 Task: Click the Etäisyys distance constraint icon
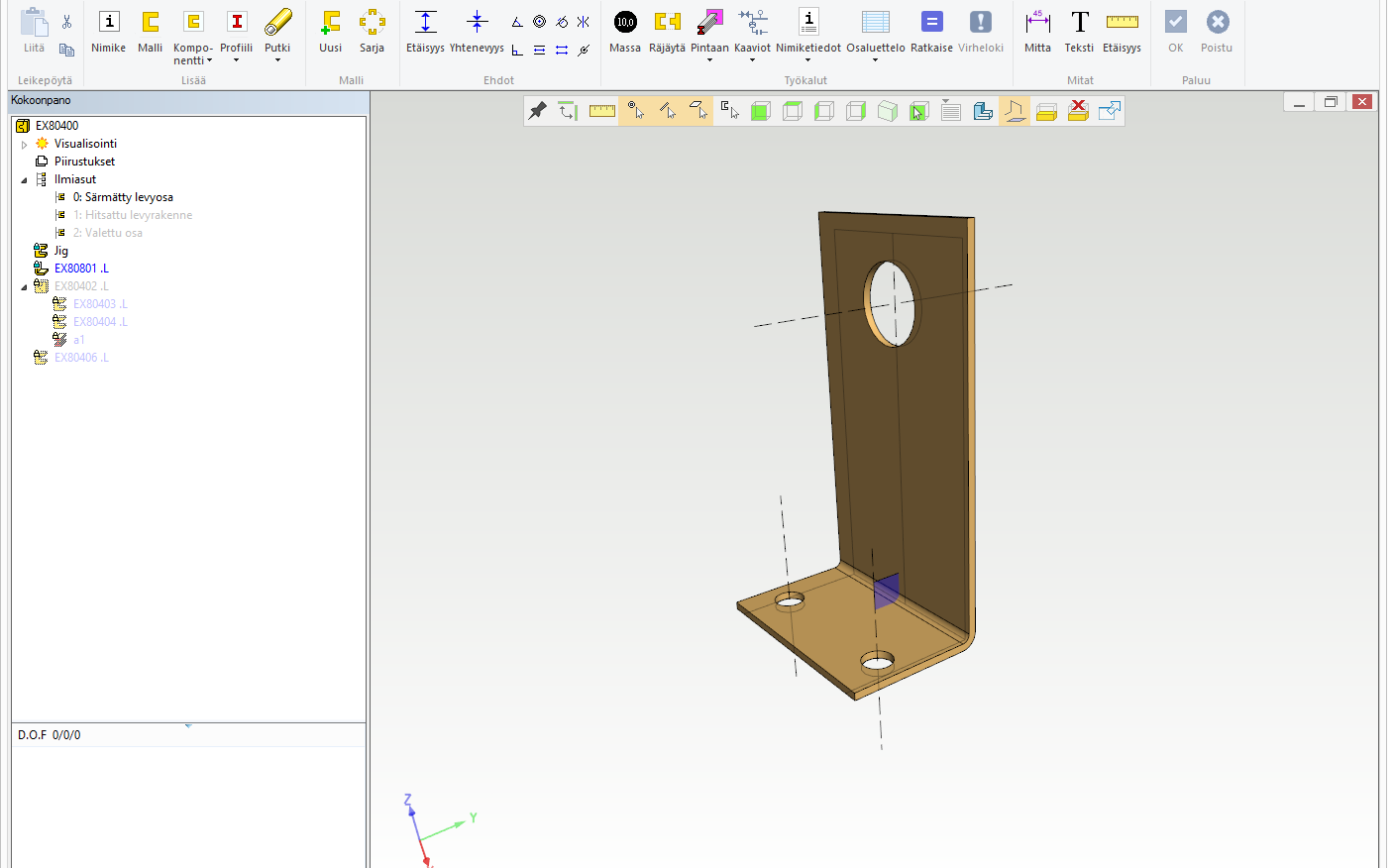click(x=425, y=23)
